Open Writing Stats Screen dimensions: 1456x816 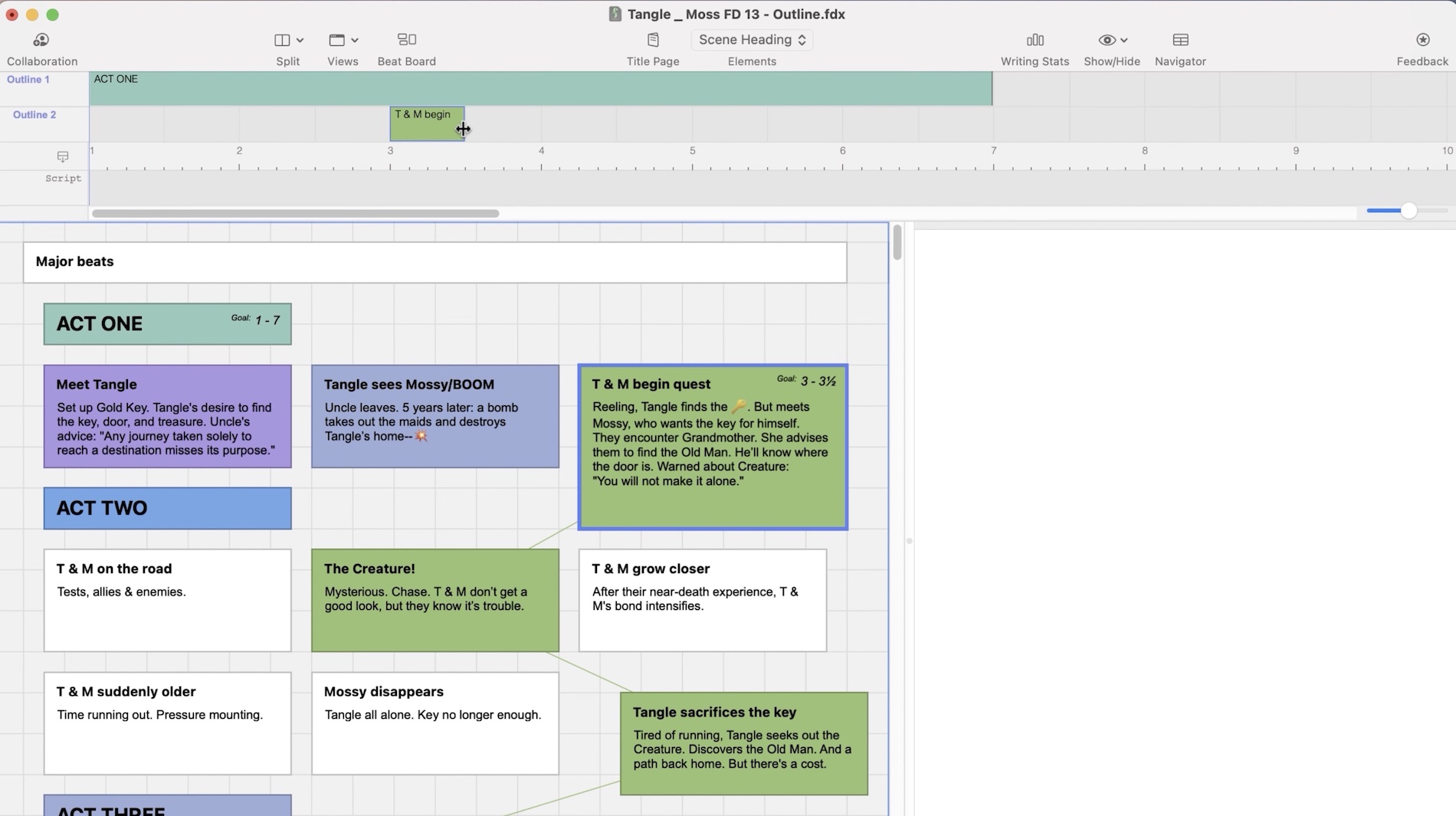point(1035,40)
